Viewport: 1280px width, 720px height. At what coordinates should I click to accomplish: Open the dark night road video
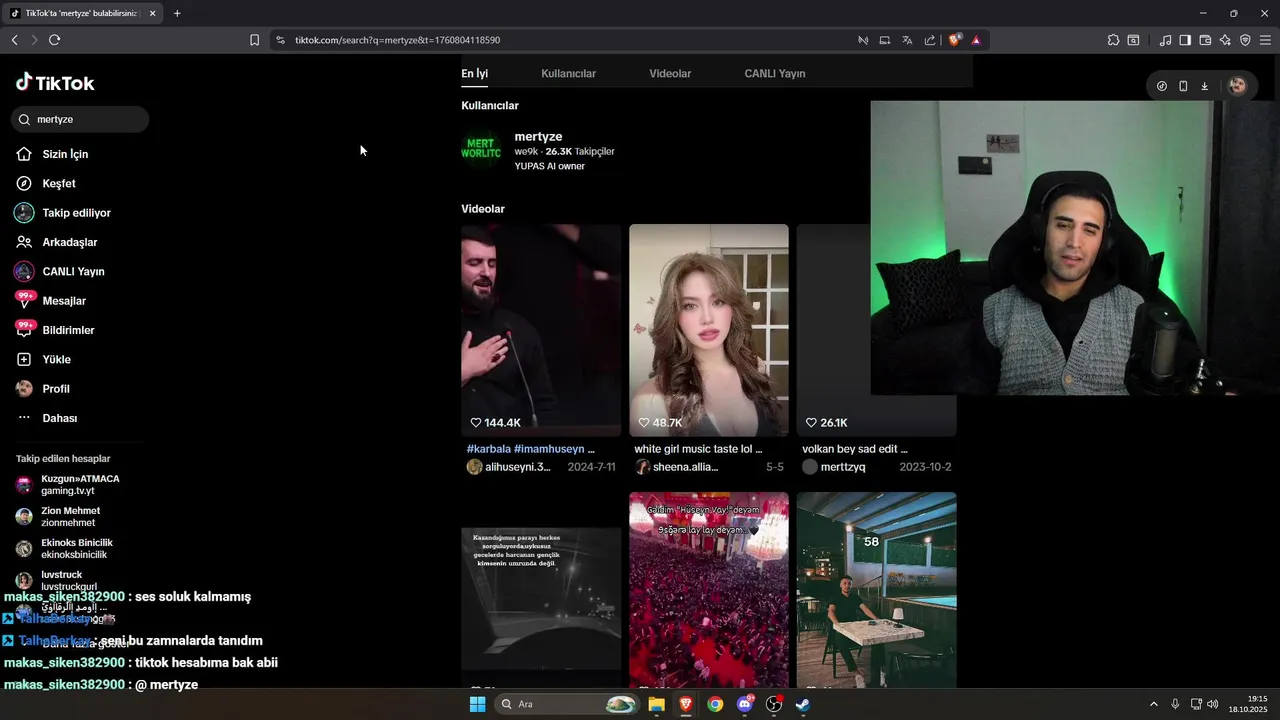pyautogui.click(x=541, y=600)
